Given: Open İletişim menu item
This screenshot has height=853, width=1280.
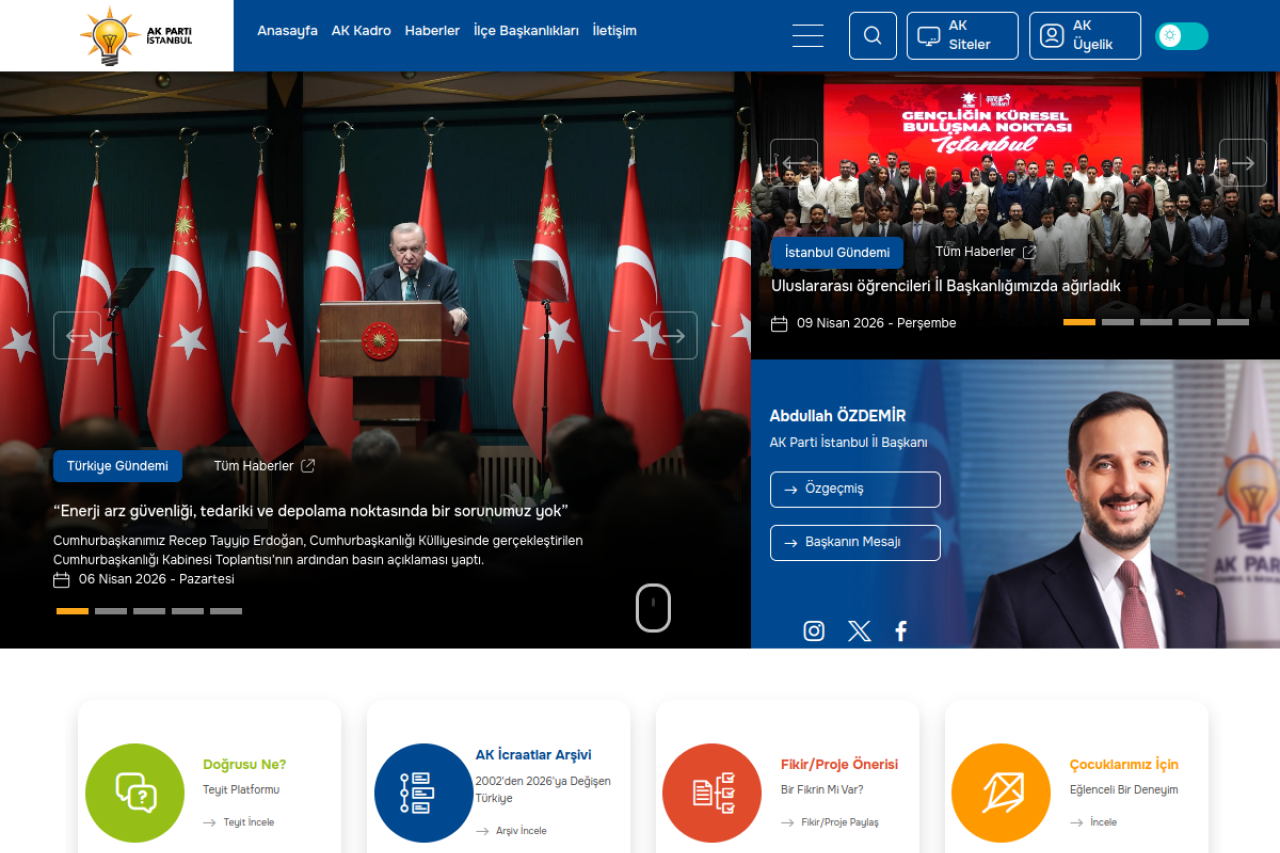Looking at the screenshot, I should click(614, 31).
